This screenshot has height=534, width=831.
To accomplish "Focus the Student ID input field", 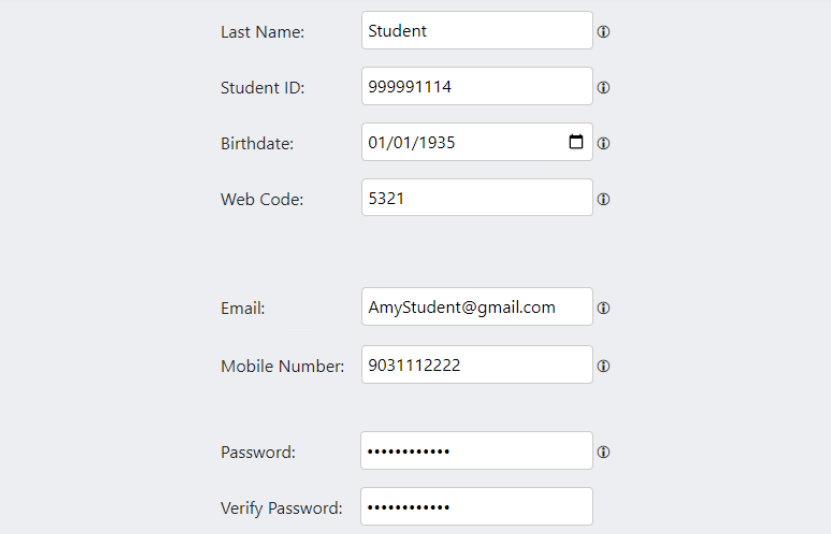I will tap(476, 87).
